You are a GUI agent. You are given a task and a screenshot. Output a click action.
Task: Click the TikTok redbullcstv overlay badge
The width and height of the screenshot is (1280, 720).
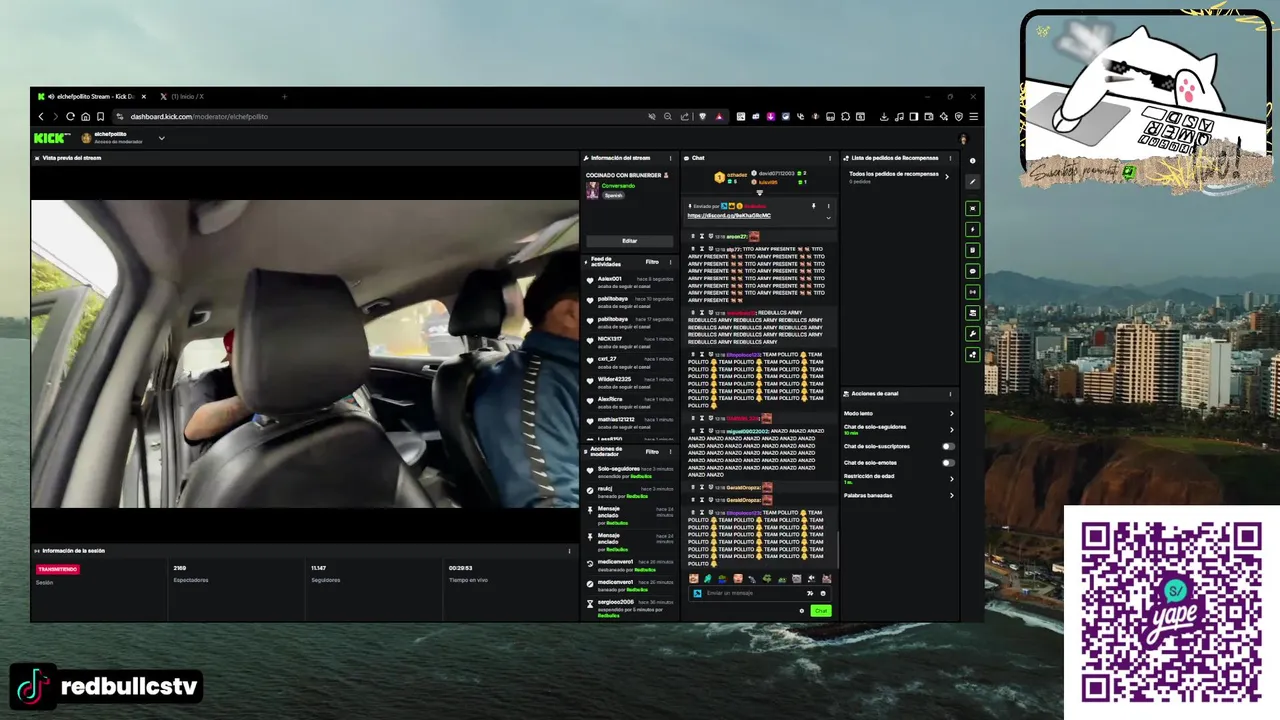106,686
